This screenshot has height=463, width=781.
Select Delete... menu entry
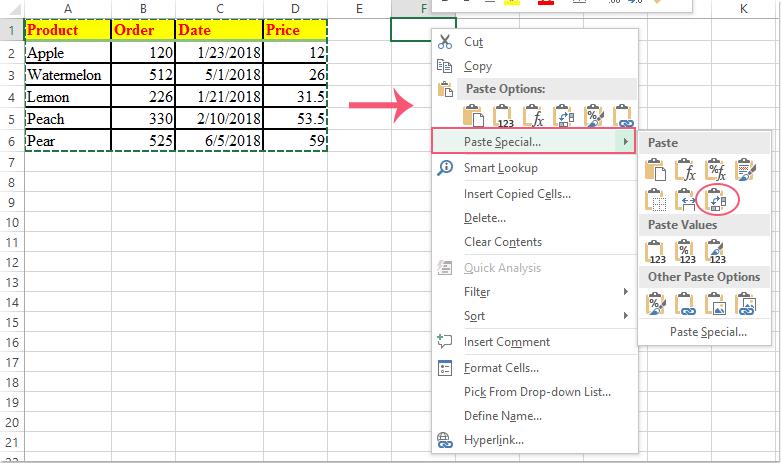pos(535,218)
